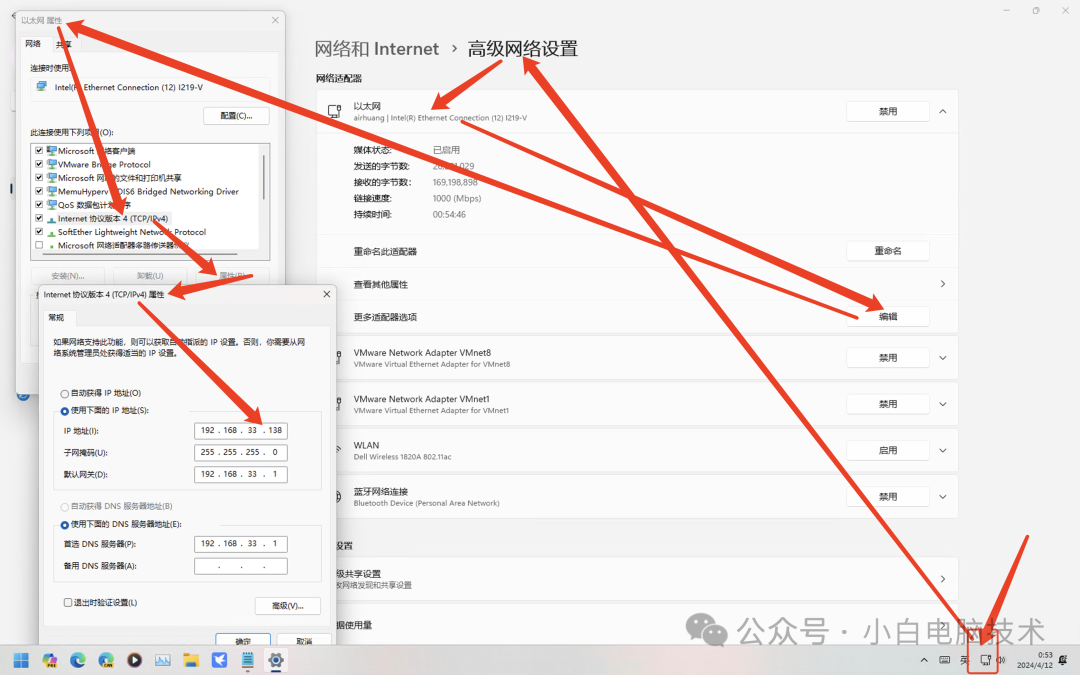This screenshot has height=675, width=1080.
Task: Open 高级共享设置 row chevron
Action: 943,579
